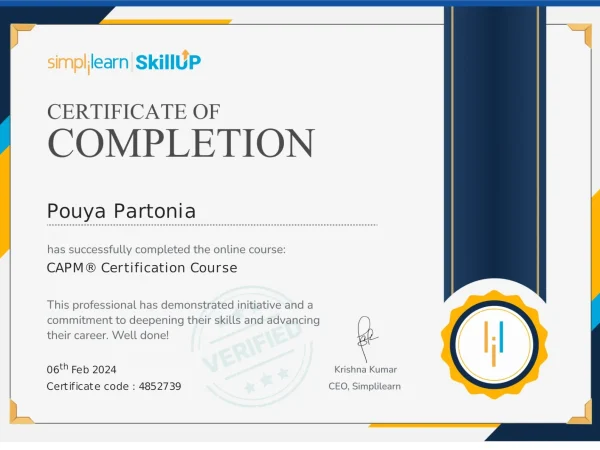Click the SkillUP logo text
The image size is (600, 450).
tap(168, 62)
